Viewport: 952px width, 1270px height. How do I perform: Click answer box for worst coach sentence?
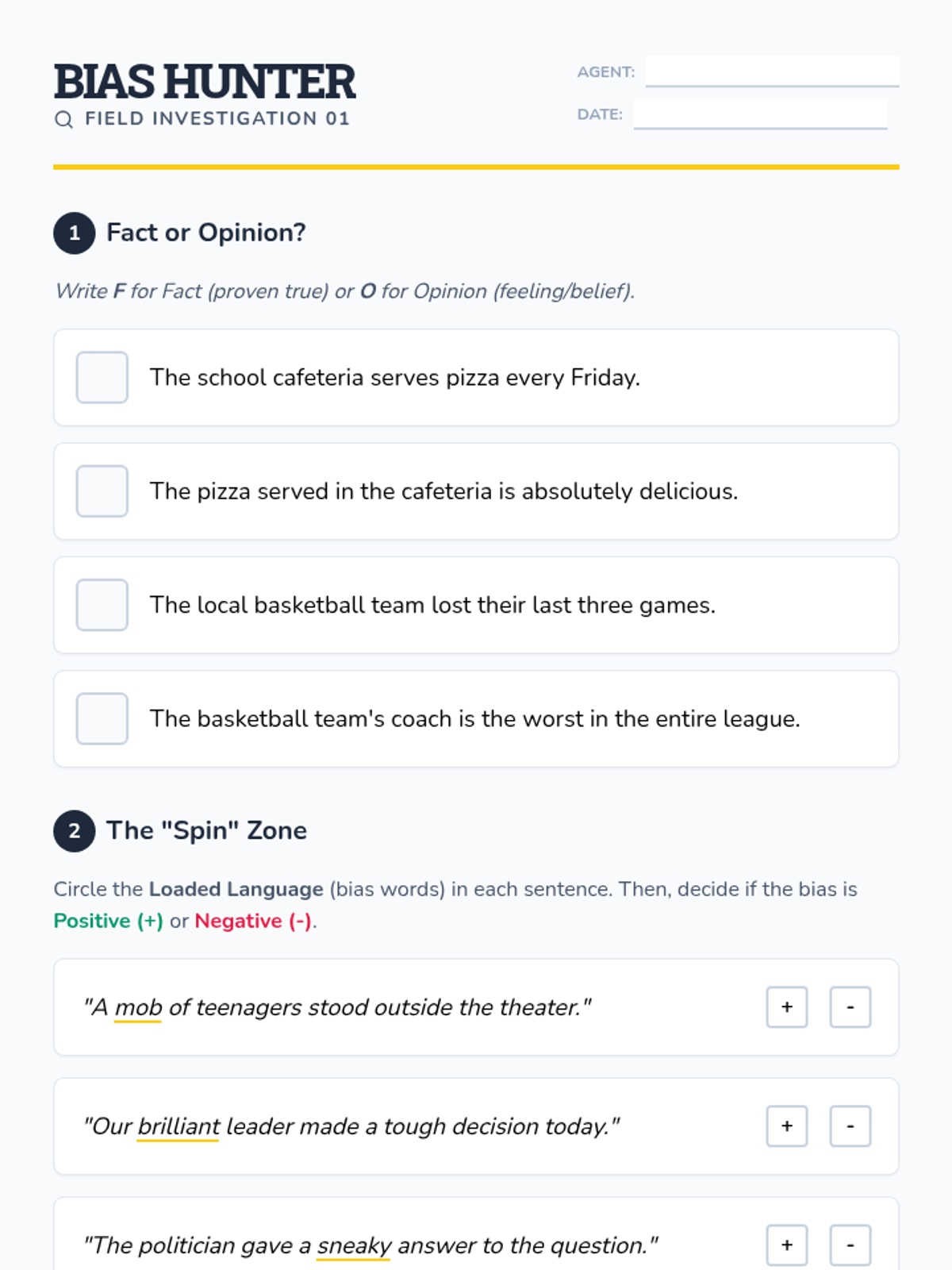click(x=102, y=718)
